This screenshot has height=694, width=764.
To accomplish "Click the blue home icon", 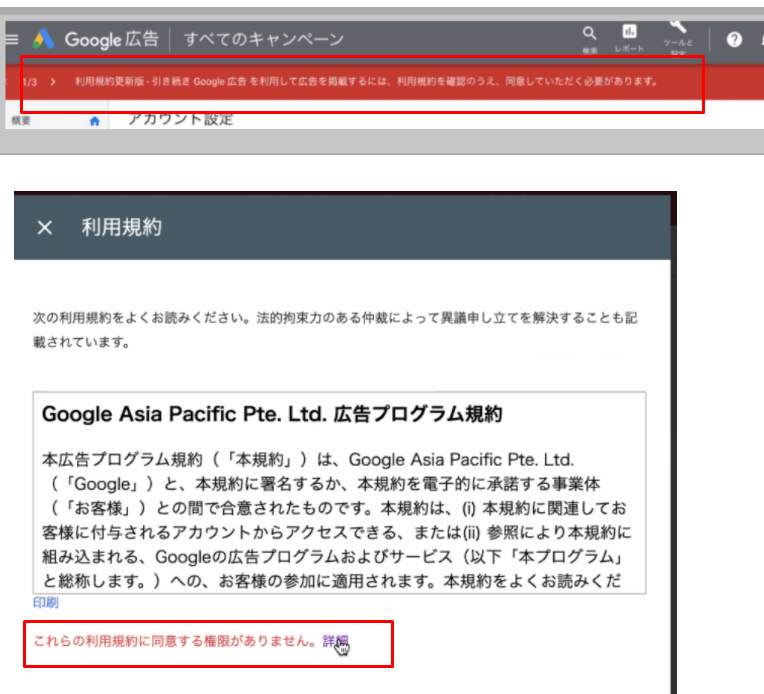I will pos(95,121).
